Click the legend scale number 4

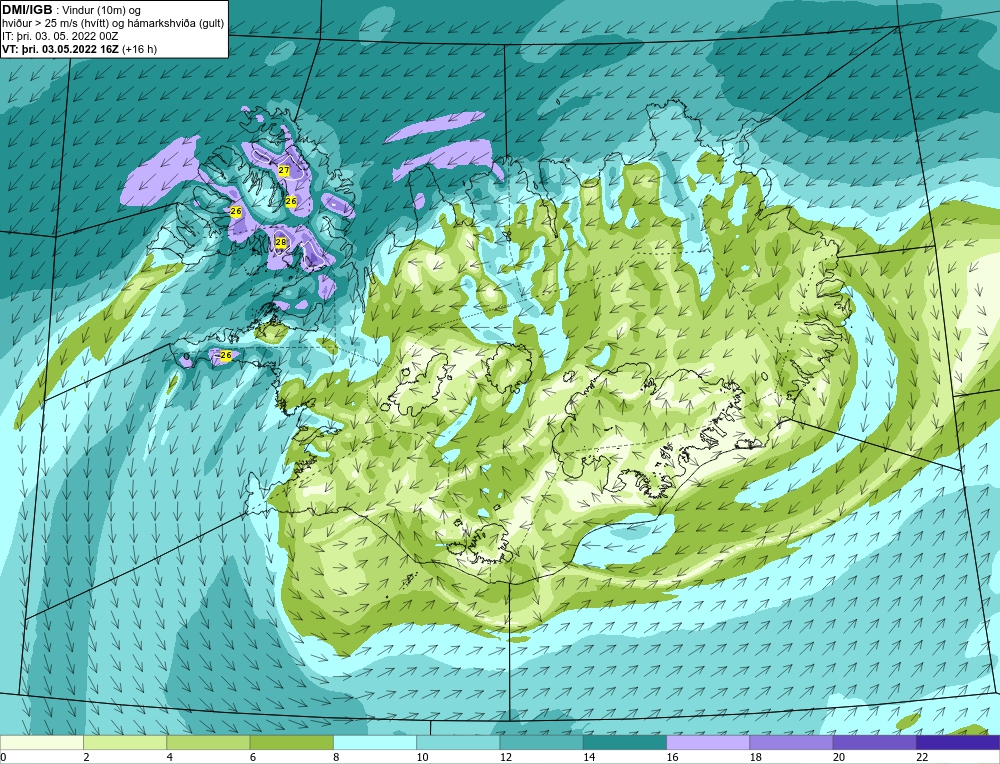click(169, 757)
